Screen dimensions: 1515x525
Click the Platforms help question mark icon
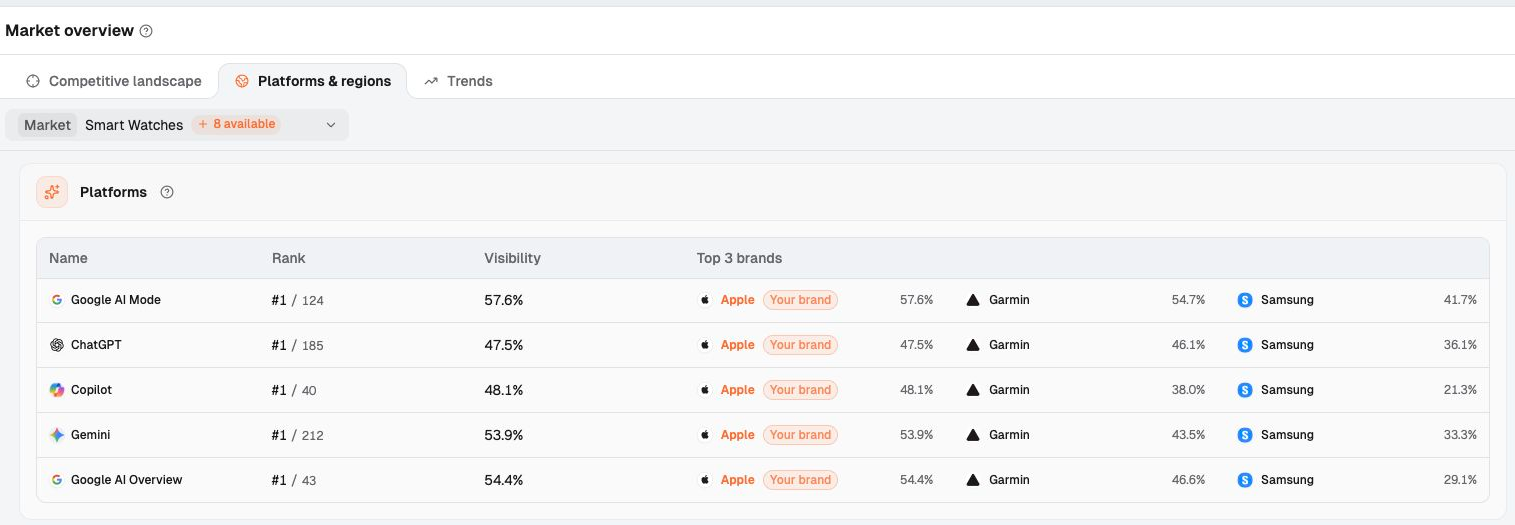(x=167, y=192)
